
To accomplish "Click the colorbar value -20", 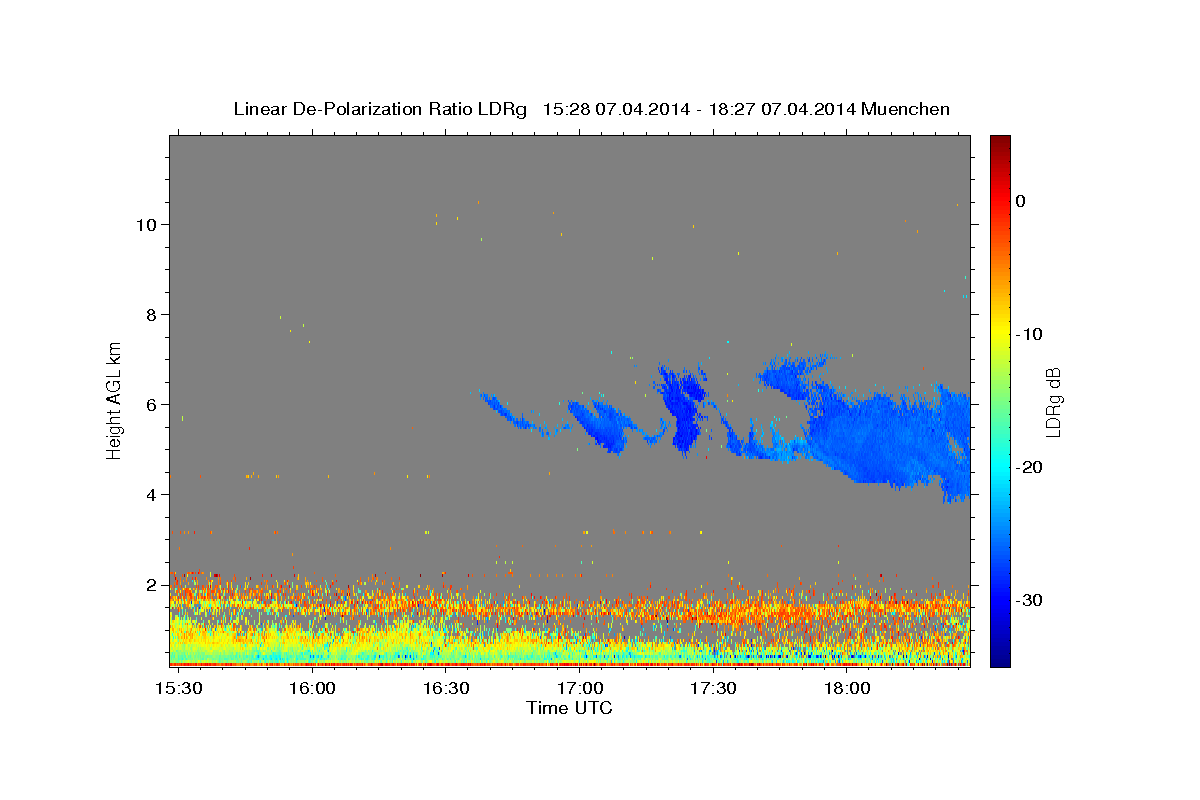I will tap(1030, 467).
